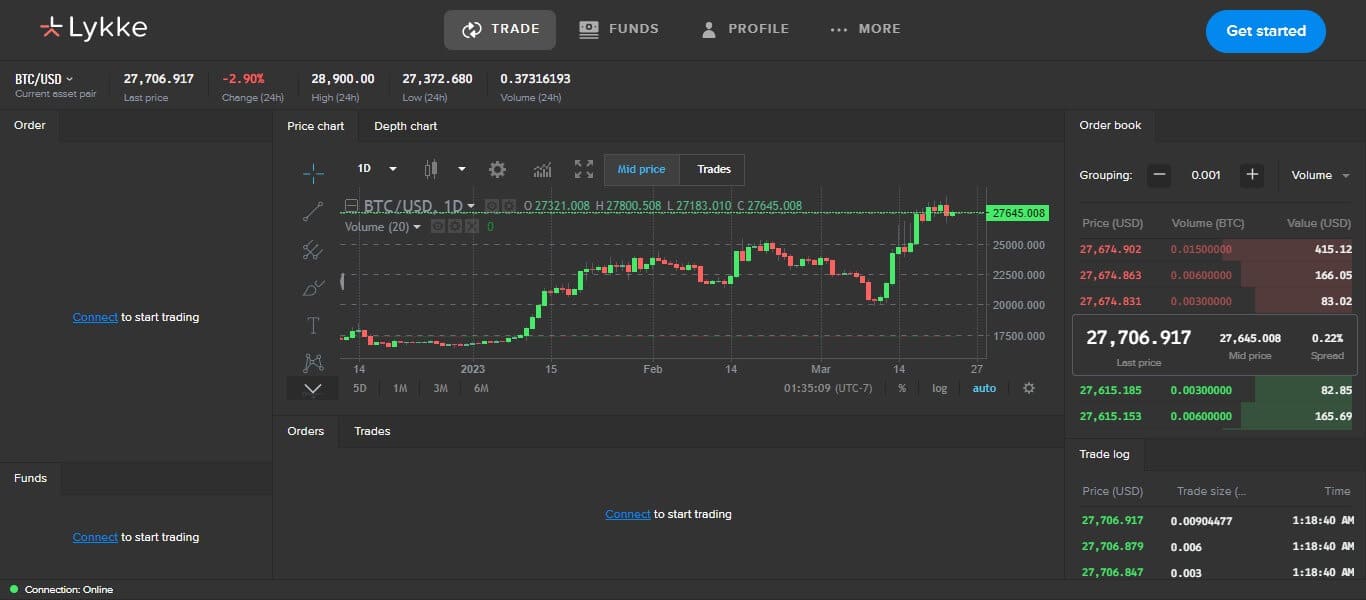Switch order book to Trades view
Screen dimensions: 1366x600
coord(712,169)
